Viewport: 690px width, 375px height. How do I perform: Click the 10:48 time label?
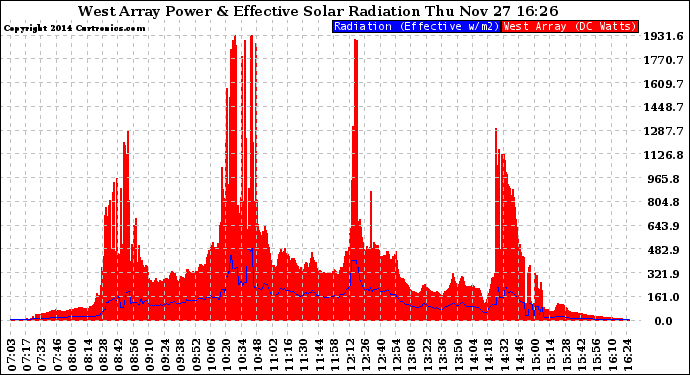[257, 354]
